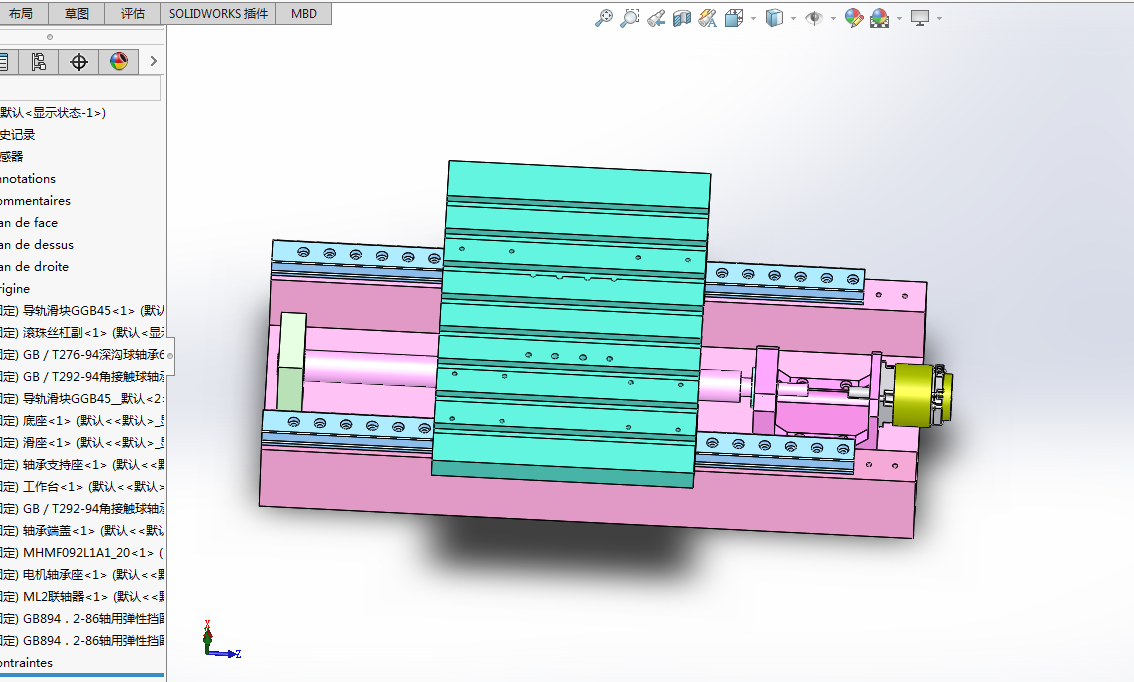Click the Edit Appearance color ball icon
1134x682 pixels.
pyautogui.click(x=853, y=18)
